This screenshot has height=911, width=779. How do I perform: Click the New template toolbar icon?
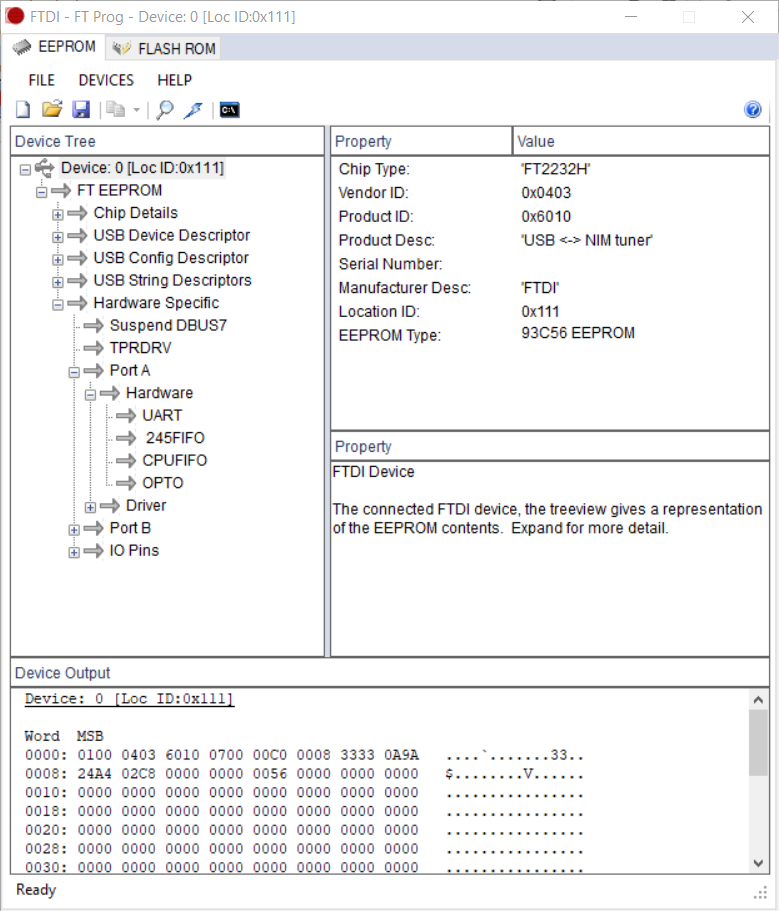23,109
